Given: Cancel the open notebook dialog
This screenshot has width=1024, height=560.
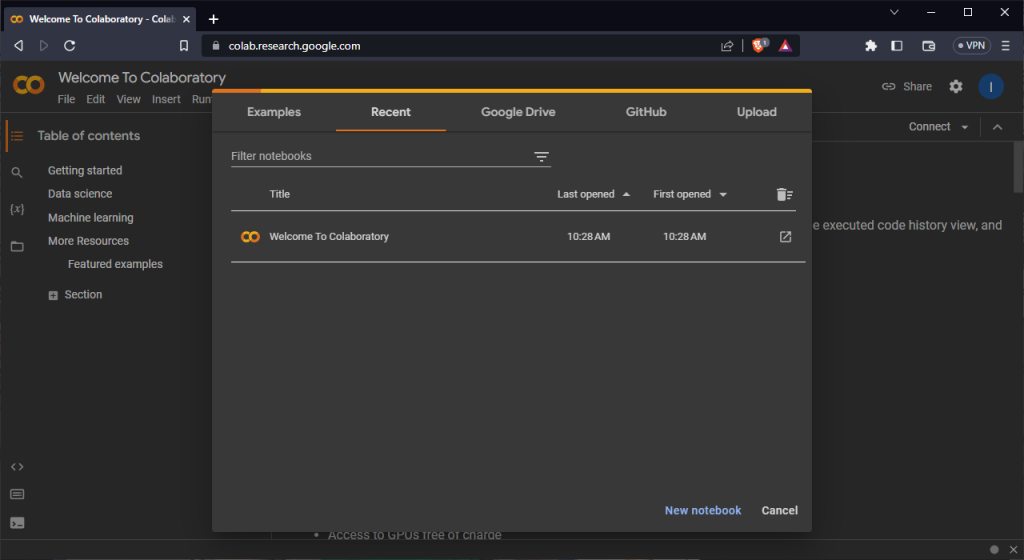Looking at the screenshot, I should pos(779,510).
